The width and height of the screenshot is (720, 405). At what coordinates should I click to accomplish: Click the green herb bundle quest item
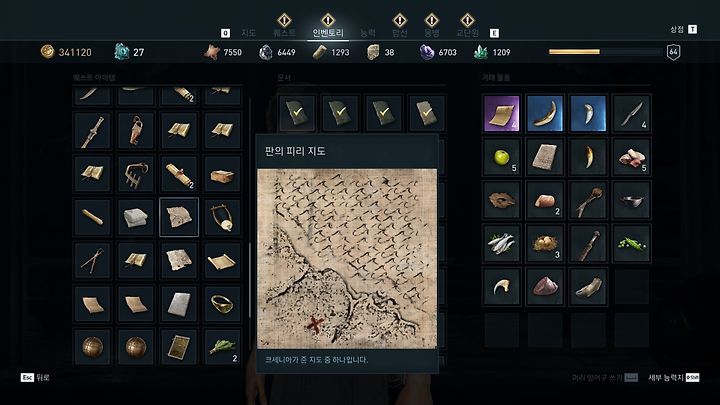point(222,347)
